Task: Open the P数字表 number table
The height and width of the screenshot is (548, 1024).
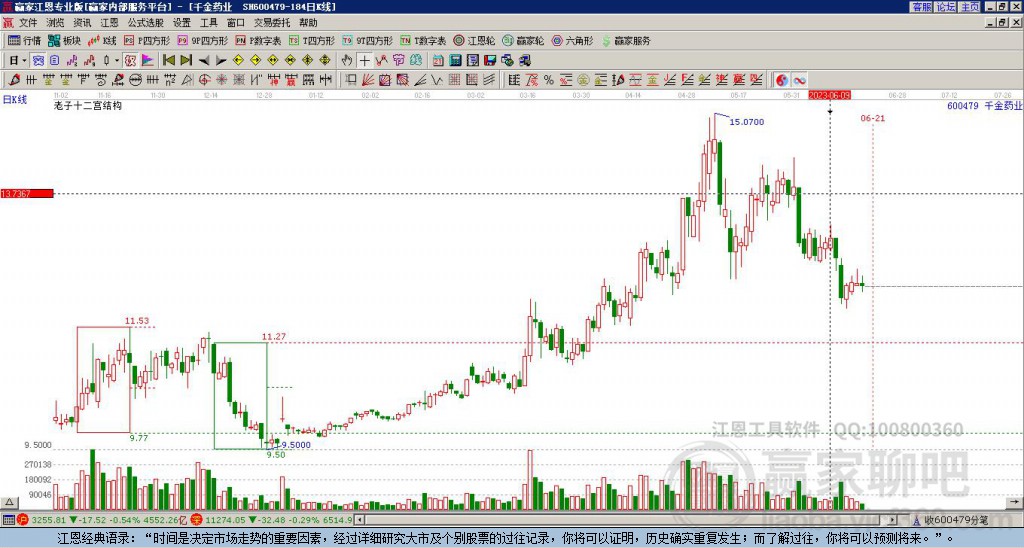Action: 258,40
